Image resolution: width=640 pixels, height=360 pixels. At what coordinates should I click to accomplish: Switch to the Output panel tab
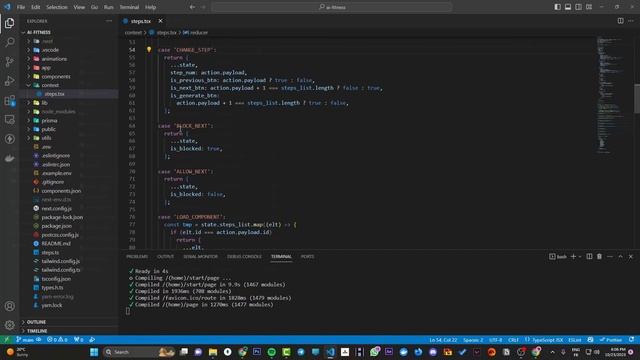(x=165, y=257)
